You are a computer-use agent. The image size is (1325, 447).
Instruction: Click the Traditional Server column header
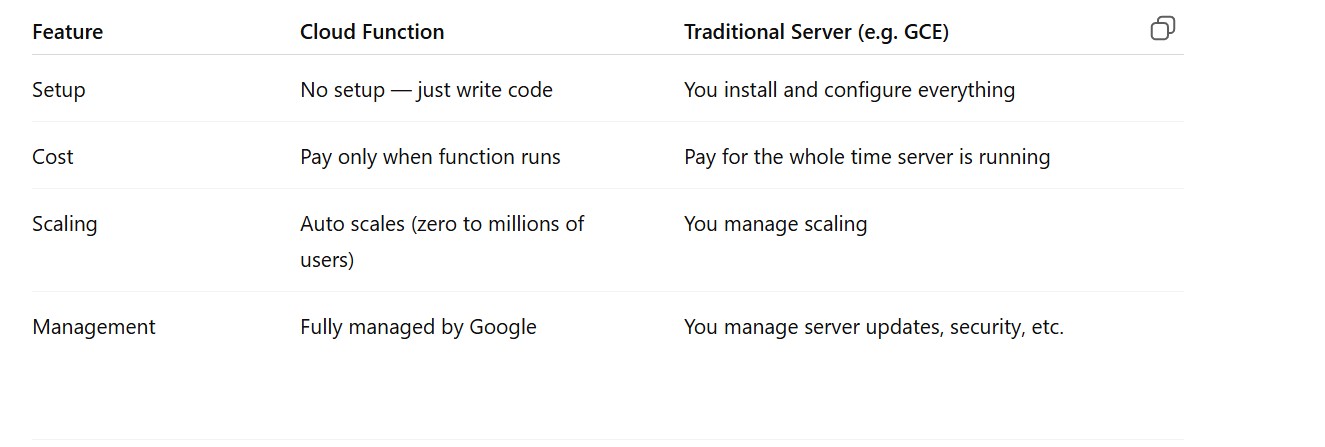816,32
